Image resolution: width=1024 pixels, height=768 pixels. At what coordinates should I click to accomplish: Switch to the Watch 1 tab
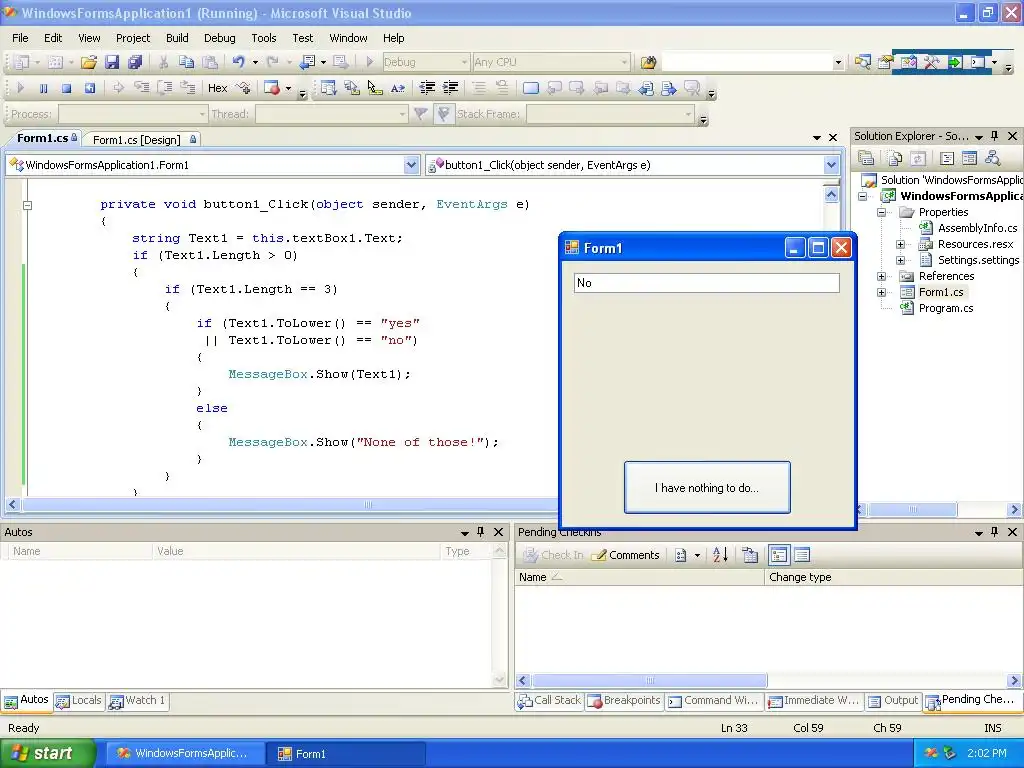tap(138, 701)
